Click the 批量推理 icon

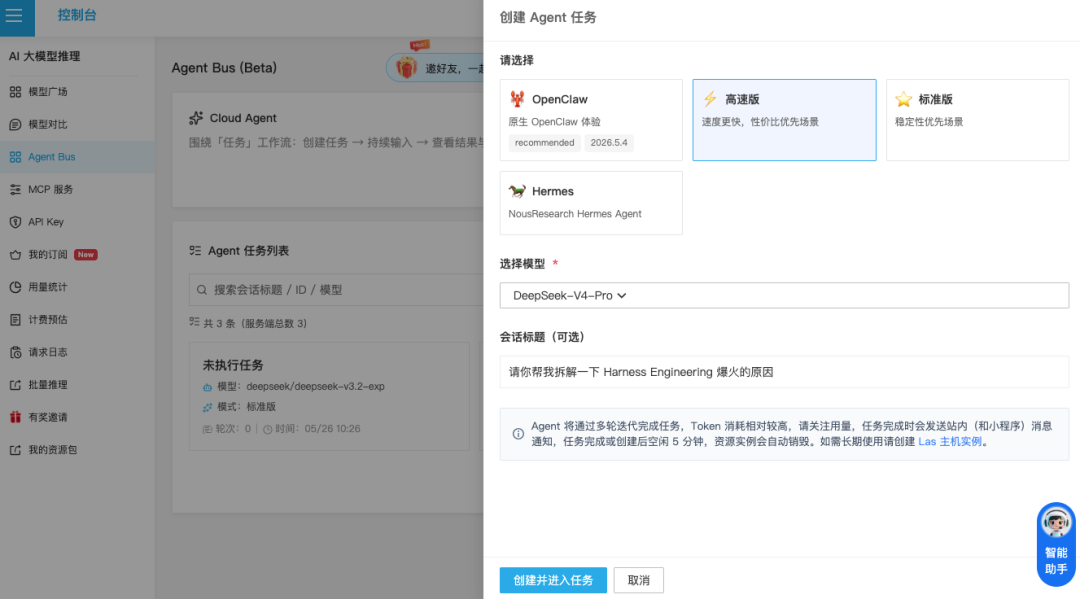tap(15, 385)
